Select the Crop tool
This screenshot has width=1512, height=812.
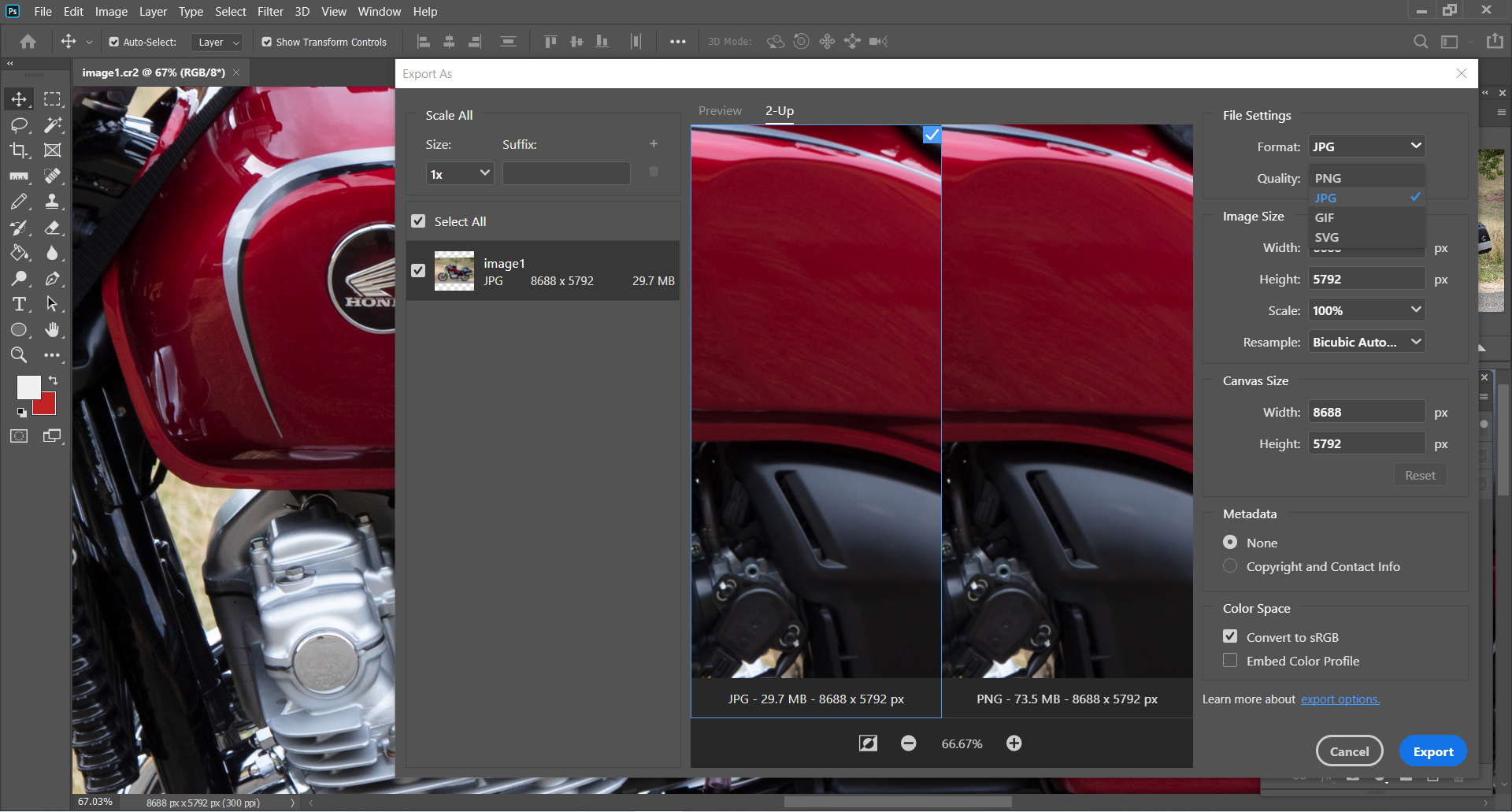click(x=19, y=150)
